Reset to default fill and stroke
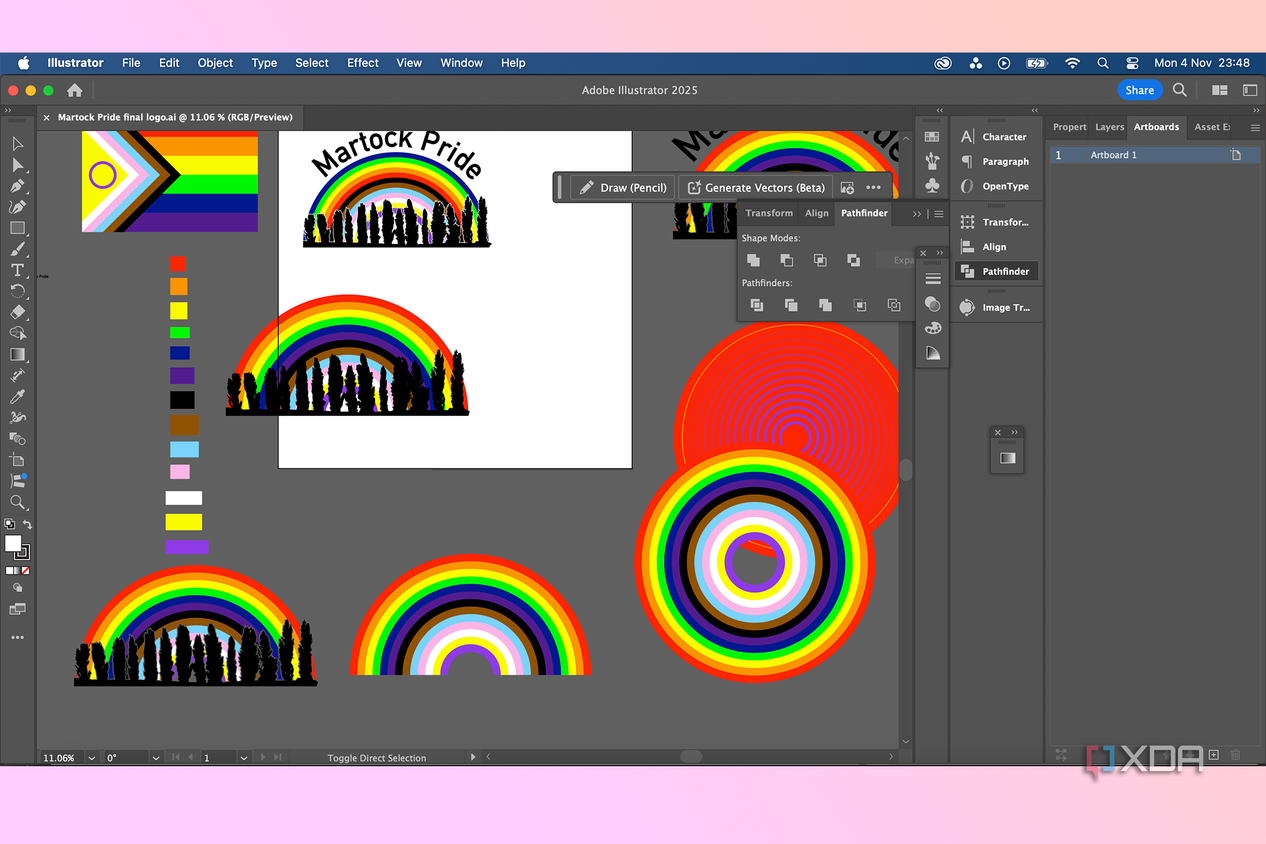Image resolution: width=1266 pixels, height=844 pixels. tap(10, 524)
